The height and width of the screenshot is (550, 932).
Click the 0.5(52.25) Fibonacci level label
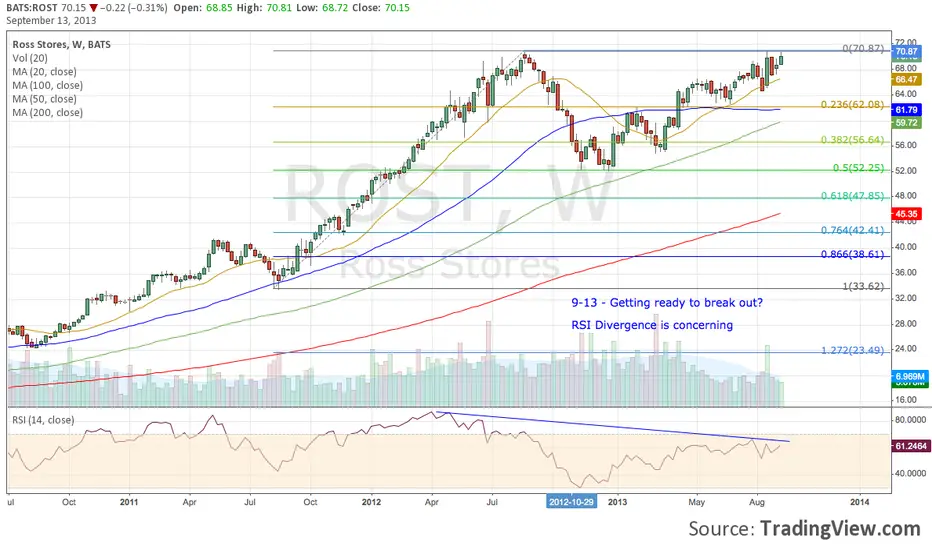858,168
